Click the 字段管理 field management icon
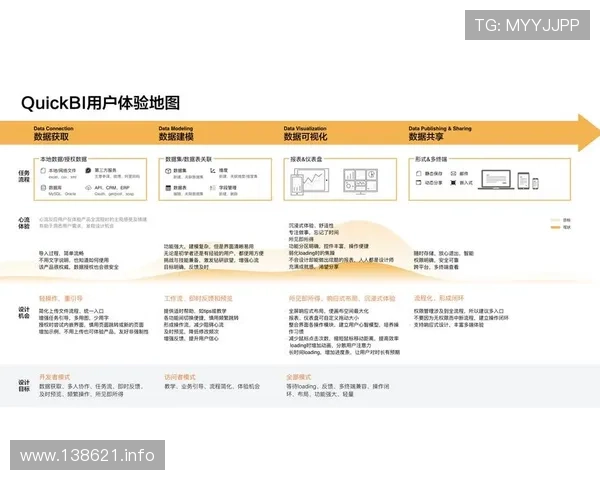600x480 pixels. (213, 188)
